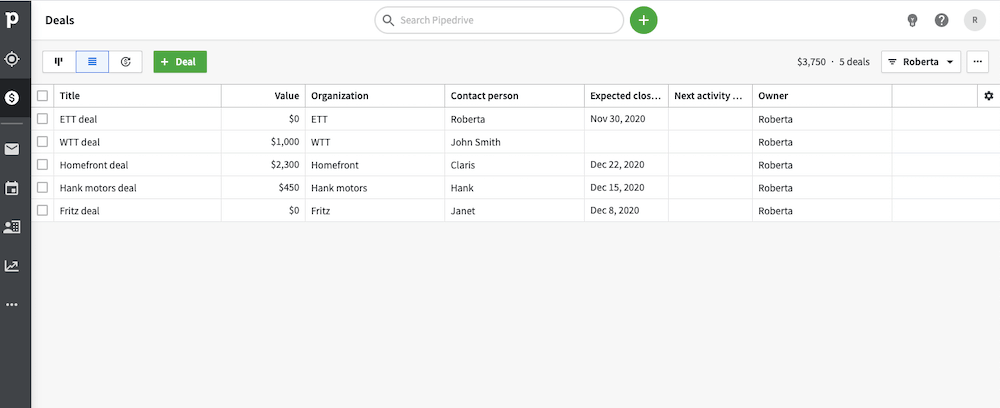Screen dimensions: 1000x408
Task: Click the Dec 22, 2020 date cell
Action: pyautogui.click(x=626, y=165)
